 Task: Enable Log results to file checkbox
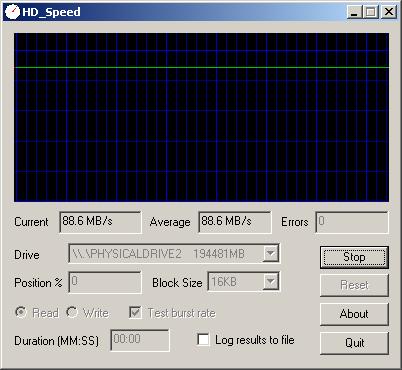pyautogui.click(x=203, y=340)
